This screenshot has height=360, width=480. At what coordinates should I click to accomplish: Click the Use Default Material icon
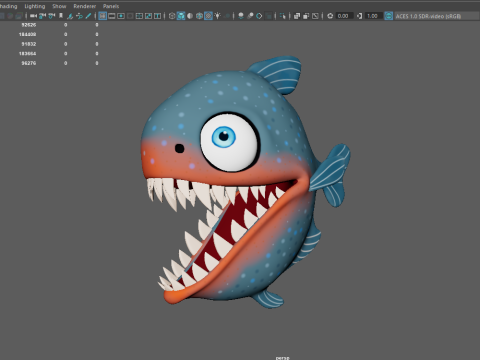click(x=190, y=16)
